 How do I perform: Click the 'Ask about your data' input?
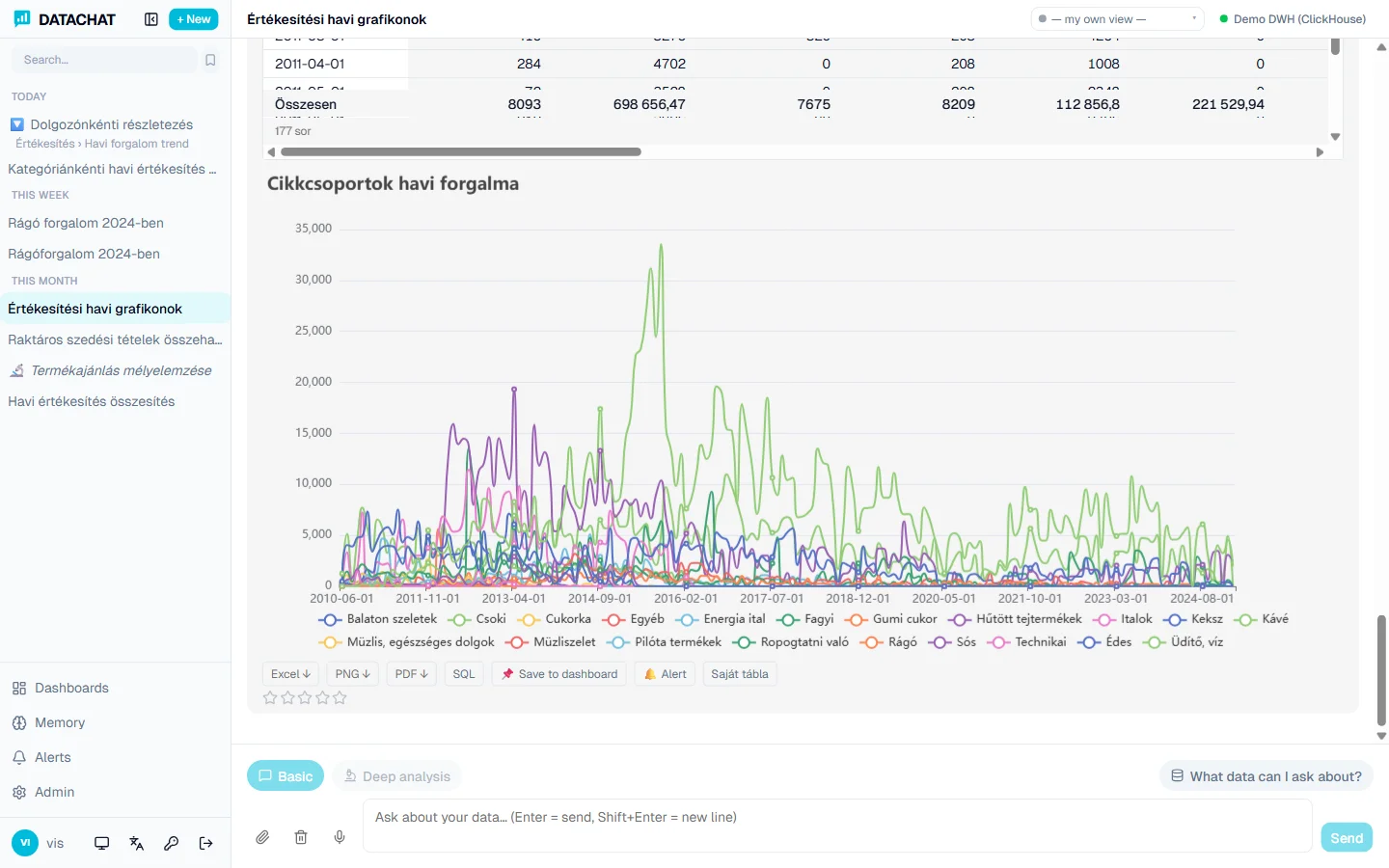coord(837,826)
